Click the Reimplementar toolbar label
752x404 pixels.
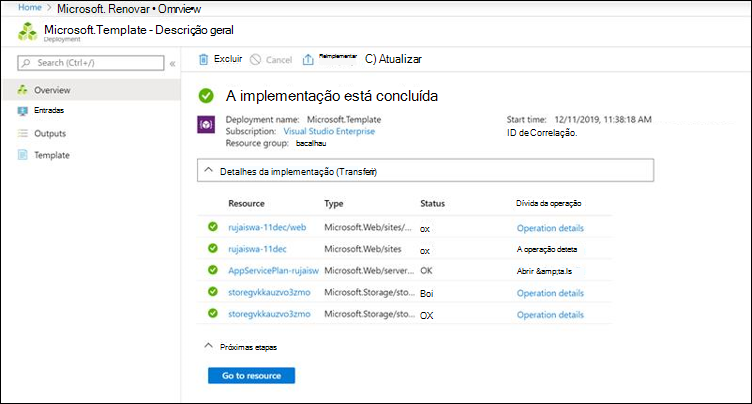338,56
